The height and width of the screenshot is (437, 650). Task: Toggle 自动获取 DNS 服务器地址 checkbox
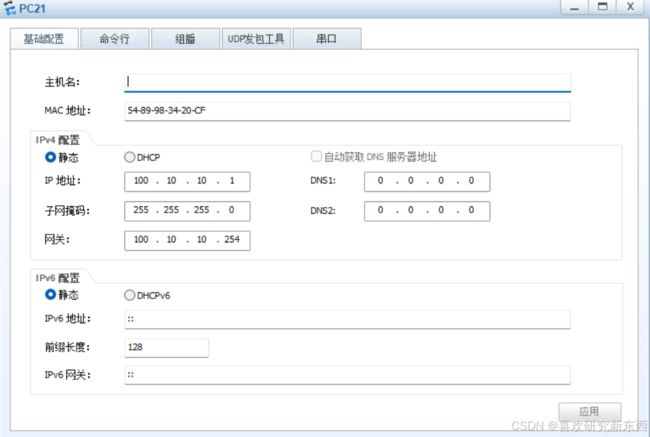(x=316, y=156)
